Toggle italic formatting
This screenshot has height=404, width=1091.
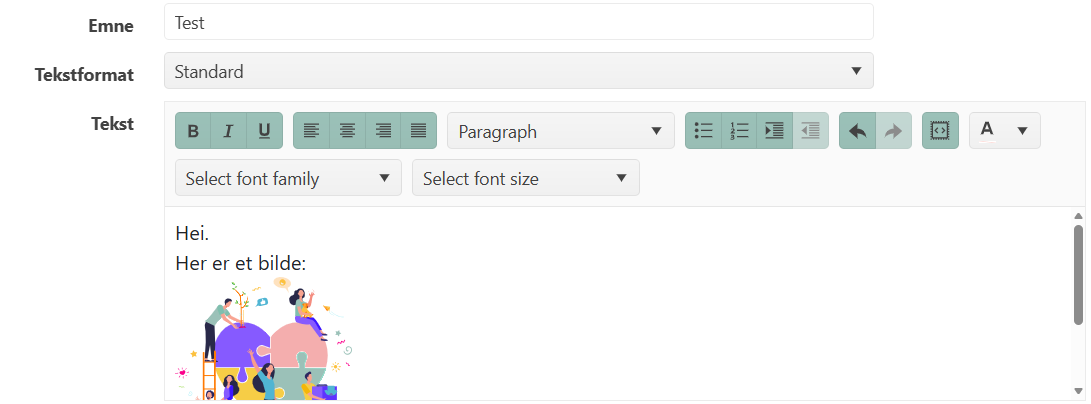coord(228,131)
